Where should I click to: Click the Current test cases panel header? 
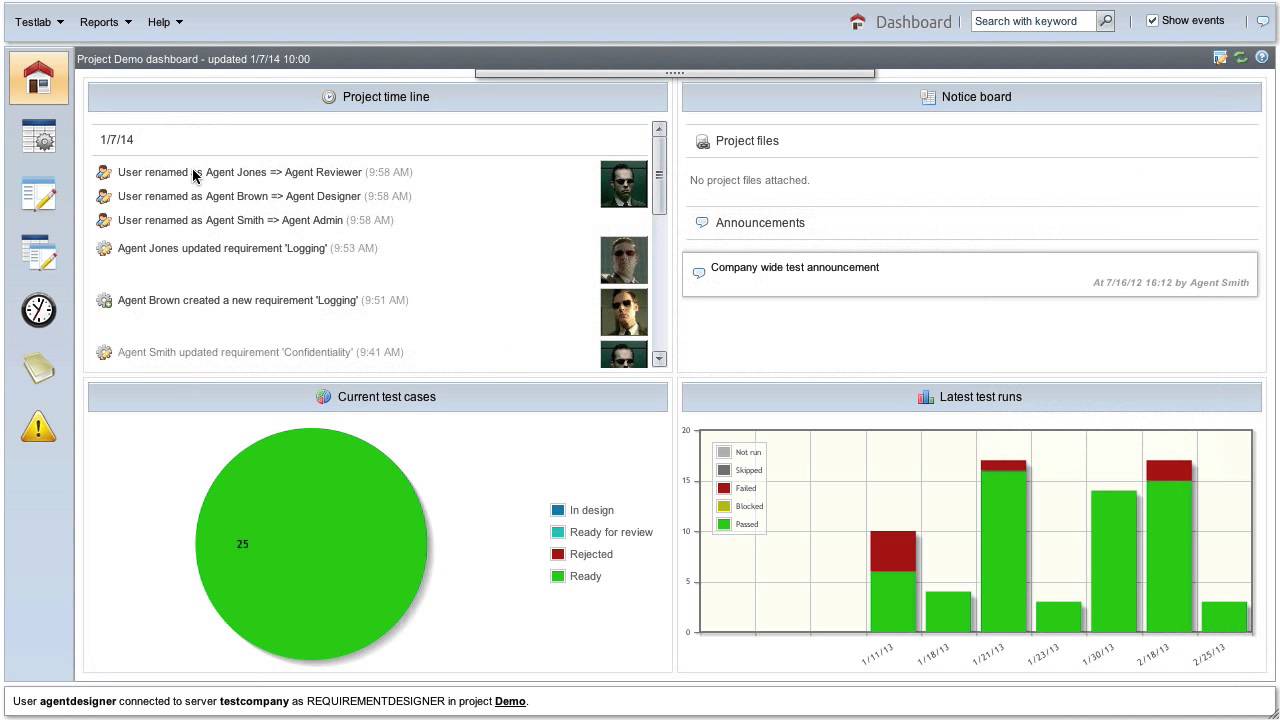click(378, 397)
